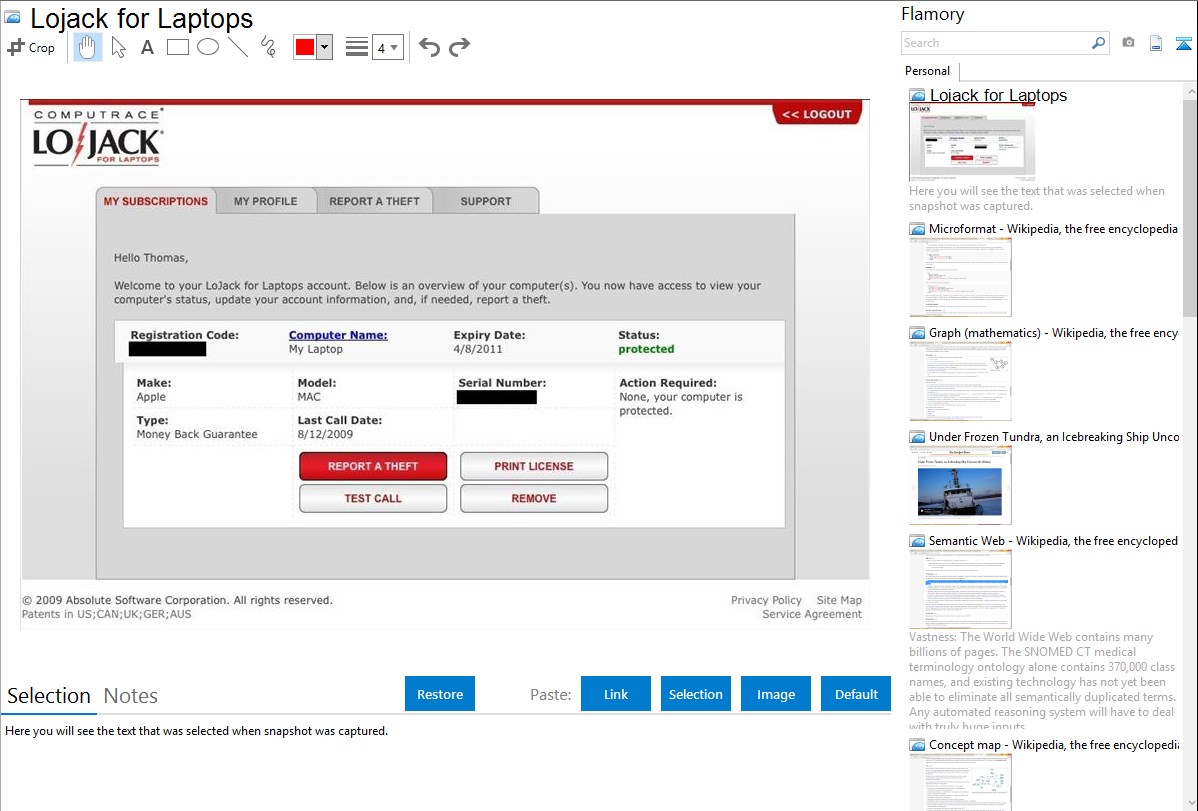Open the Semantic Web snapshot thumbnail
This screenshot has width=1198, height=811.
960,588
